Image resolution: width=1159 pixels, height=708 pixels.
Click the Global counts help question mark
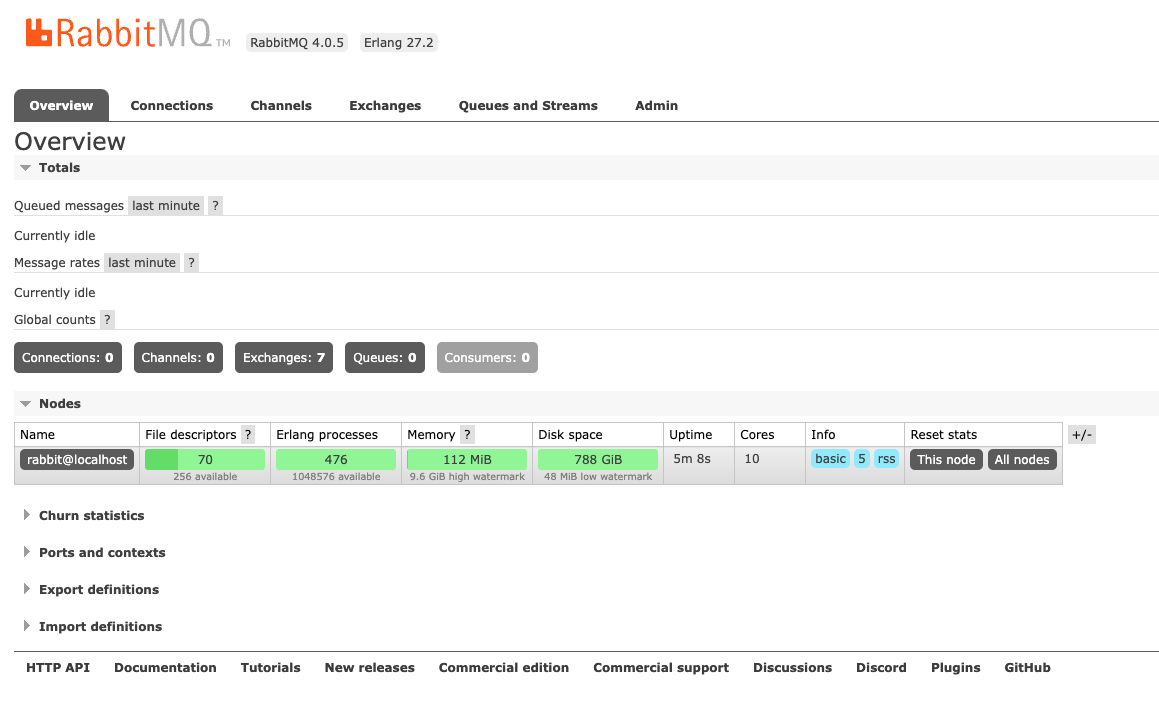(x=107, y=320)
